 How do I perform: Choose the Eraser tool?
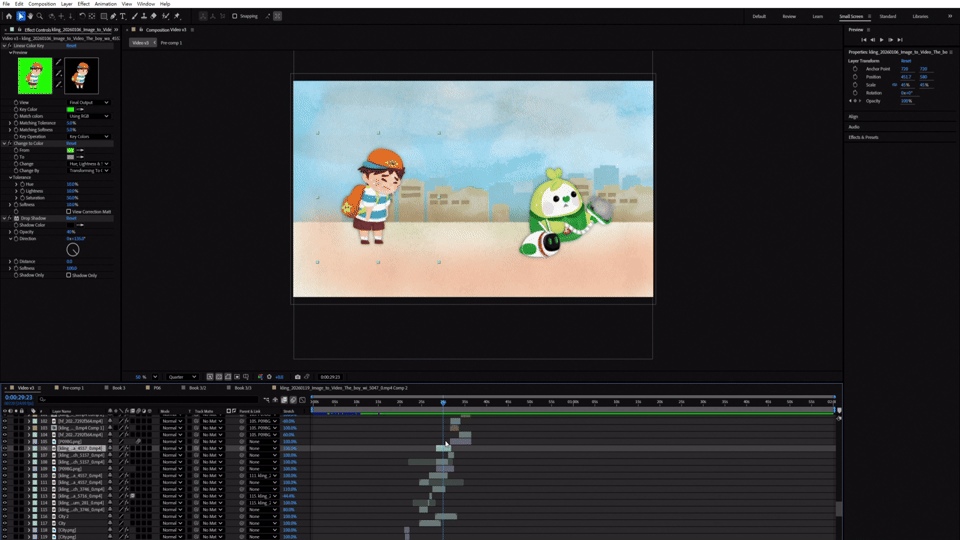pos(154,17)
